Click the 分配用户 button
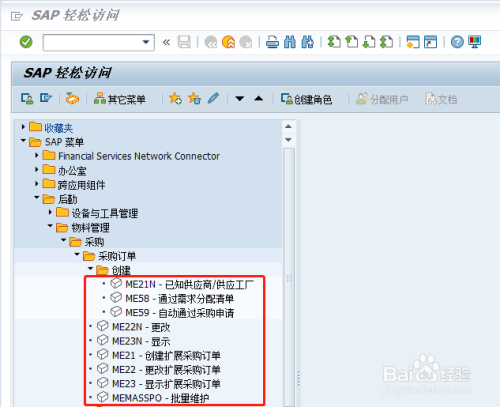This screenshot has width=500, height=407. pos(382,99)
